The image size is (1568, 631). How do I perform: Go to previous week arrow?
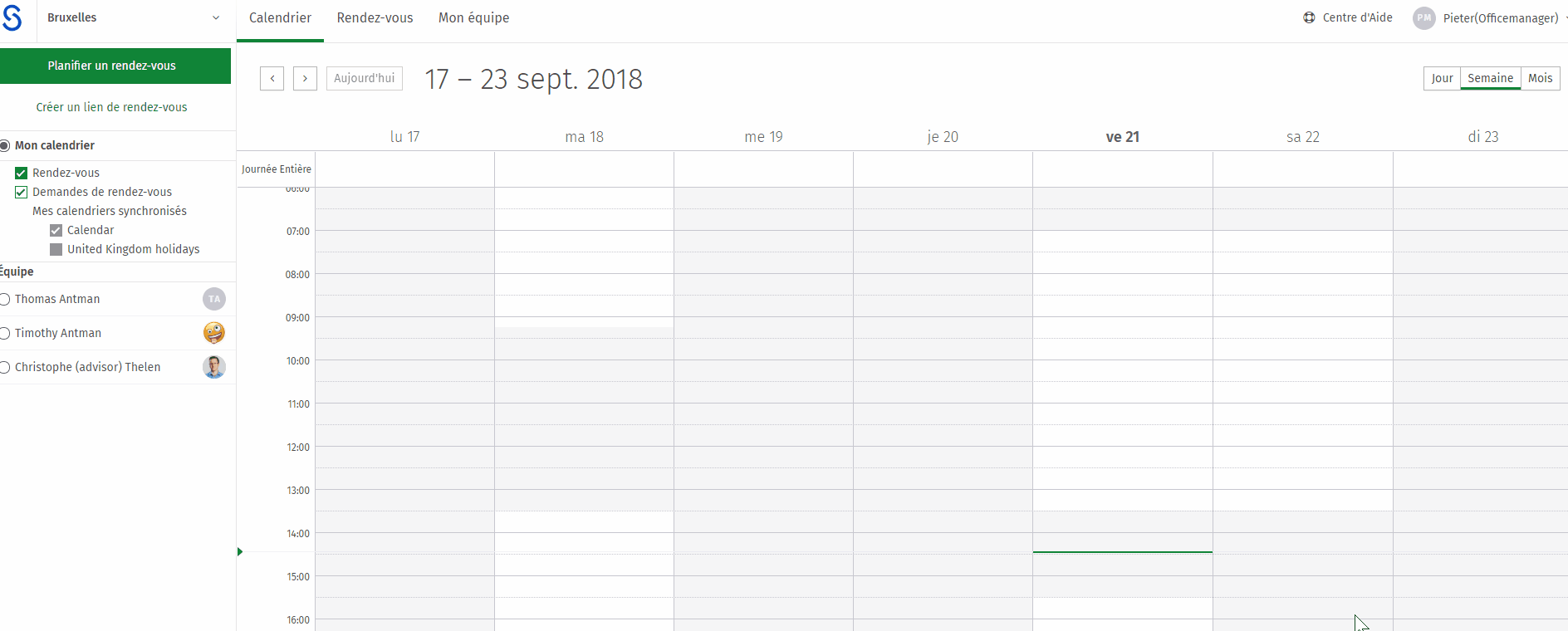[x=272, y=78]
